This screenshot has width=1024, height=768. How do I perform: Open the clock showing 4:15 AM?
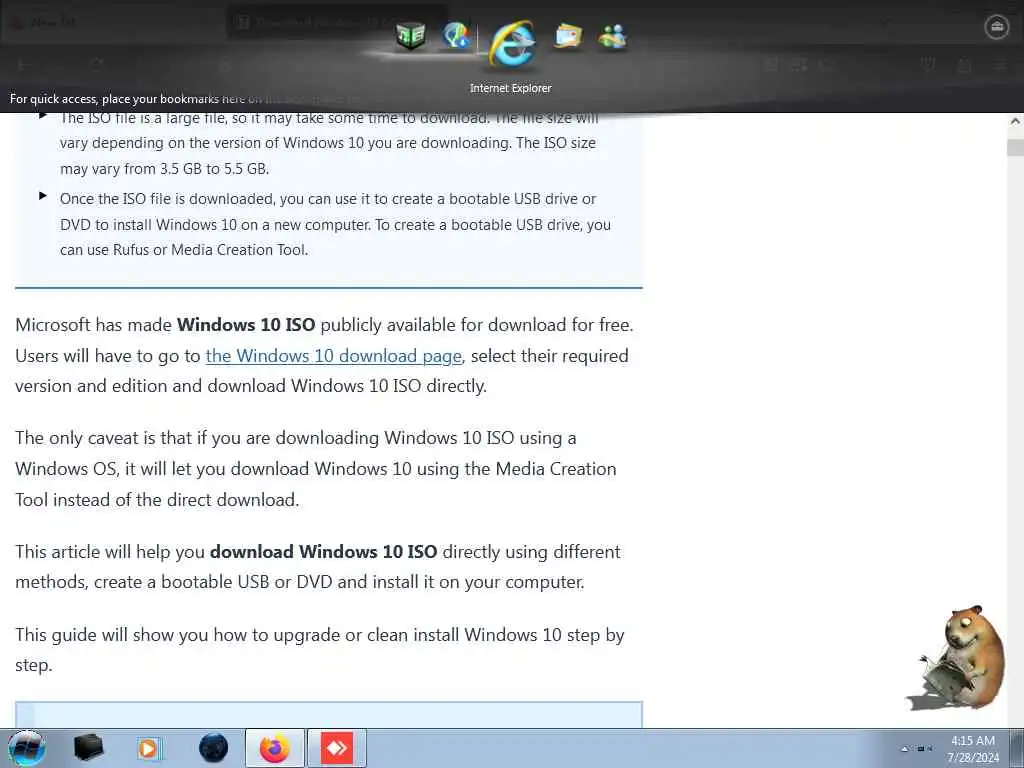972,749
